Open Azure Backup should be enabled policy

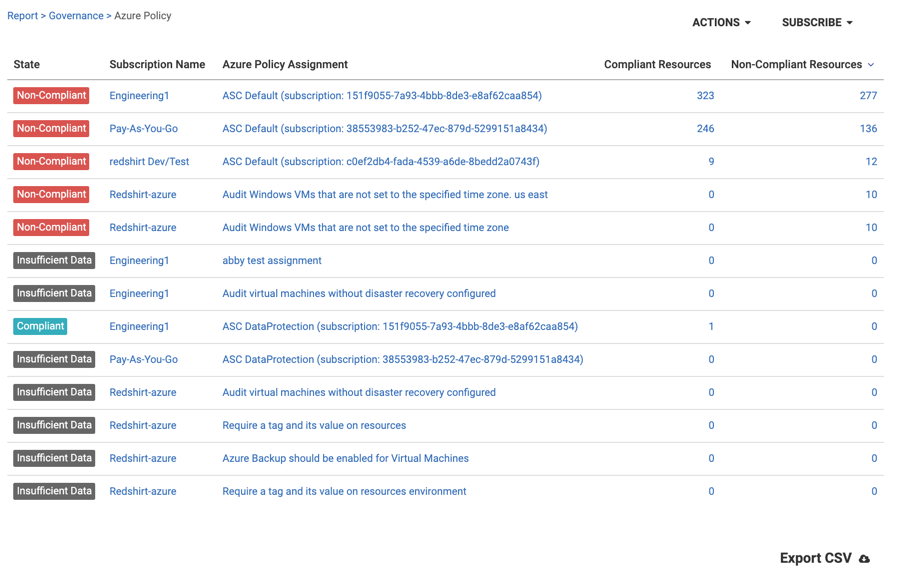pos(345,458)
